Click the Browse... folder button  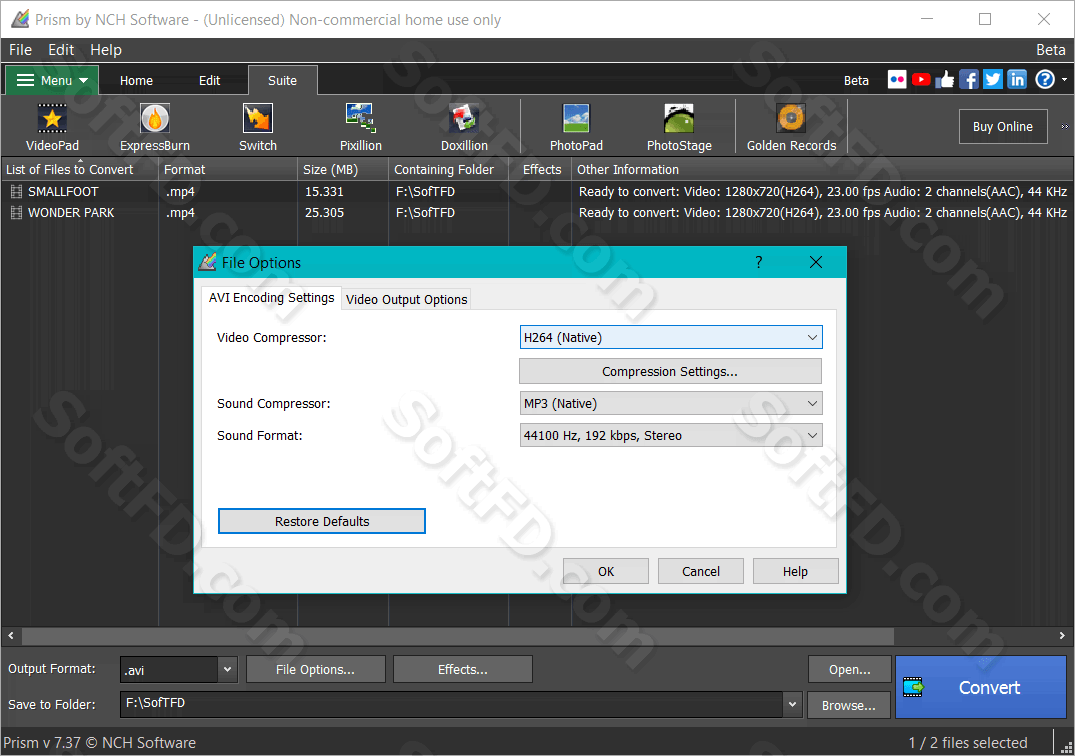coord(849,705)
